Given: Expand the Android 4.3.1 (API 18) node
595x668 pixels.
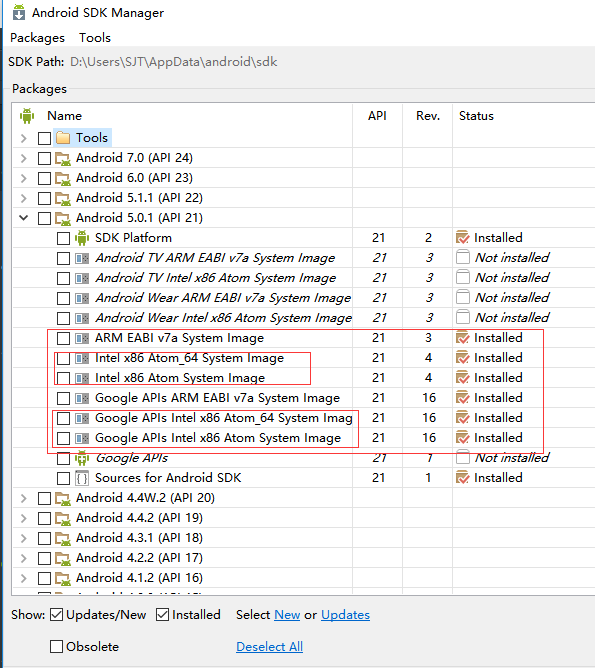Looking at the screenshot, I should coord(24,538).
